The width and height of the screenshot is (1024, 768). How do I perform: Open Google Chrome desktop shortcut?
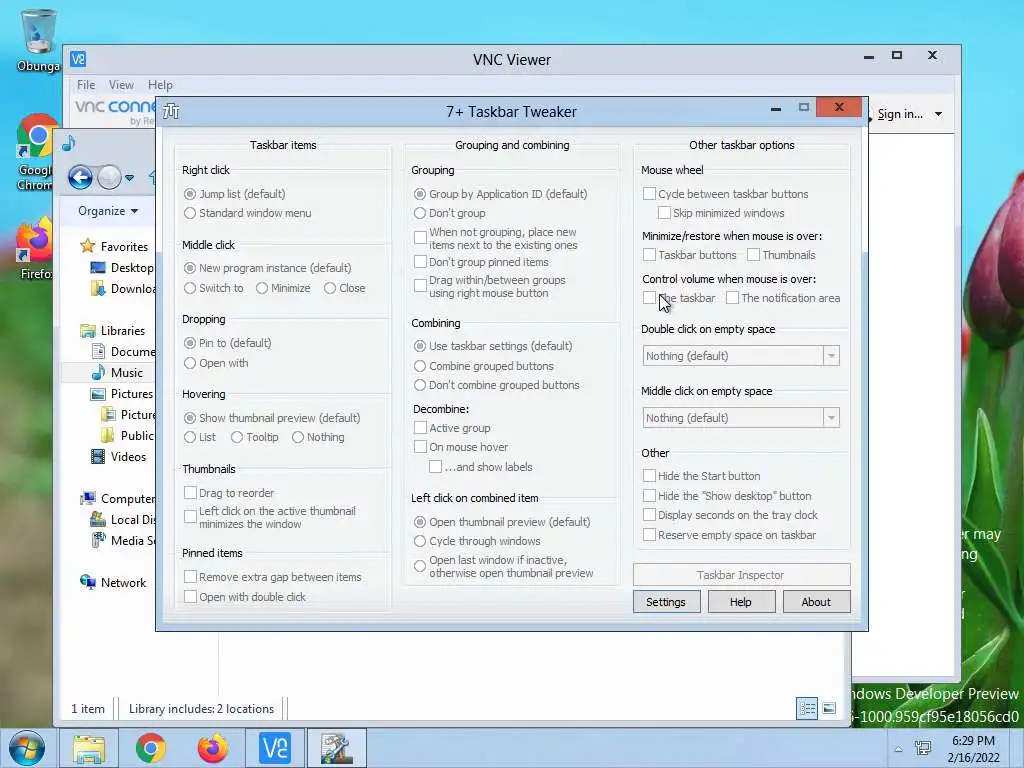pos(36,152)
